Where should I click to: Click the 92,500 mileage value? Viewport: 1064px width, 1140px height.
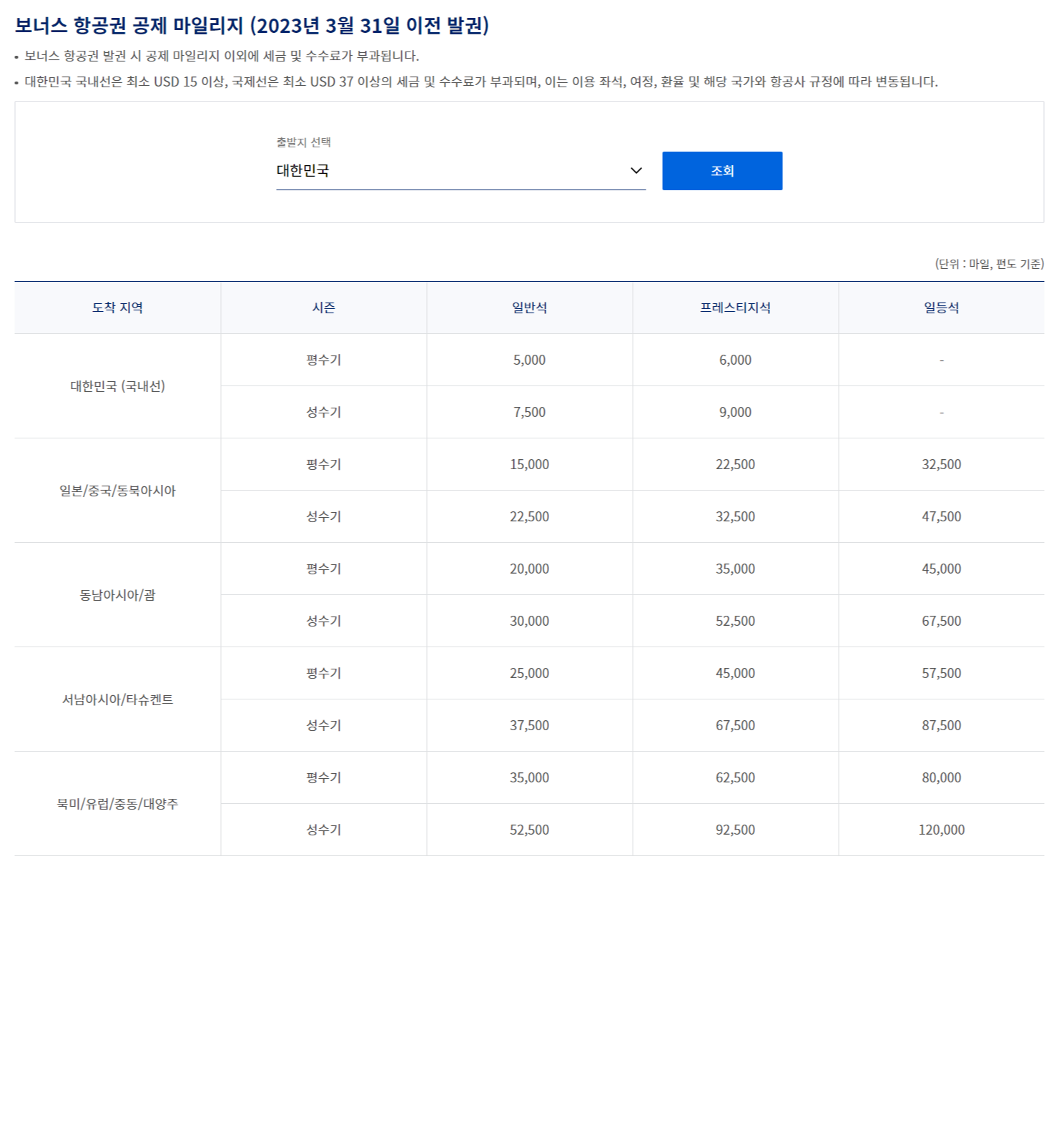tap(735, 830)
